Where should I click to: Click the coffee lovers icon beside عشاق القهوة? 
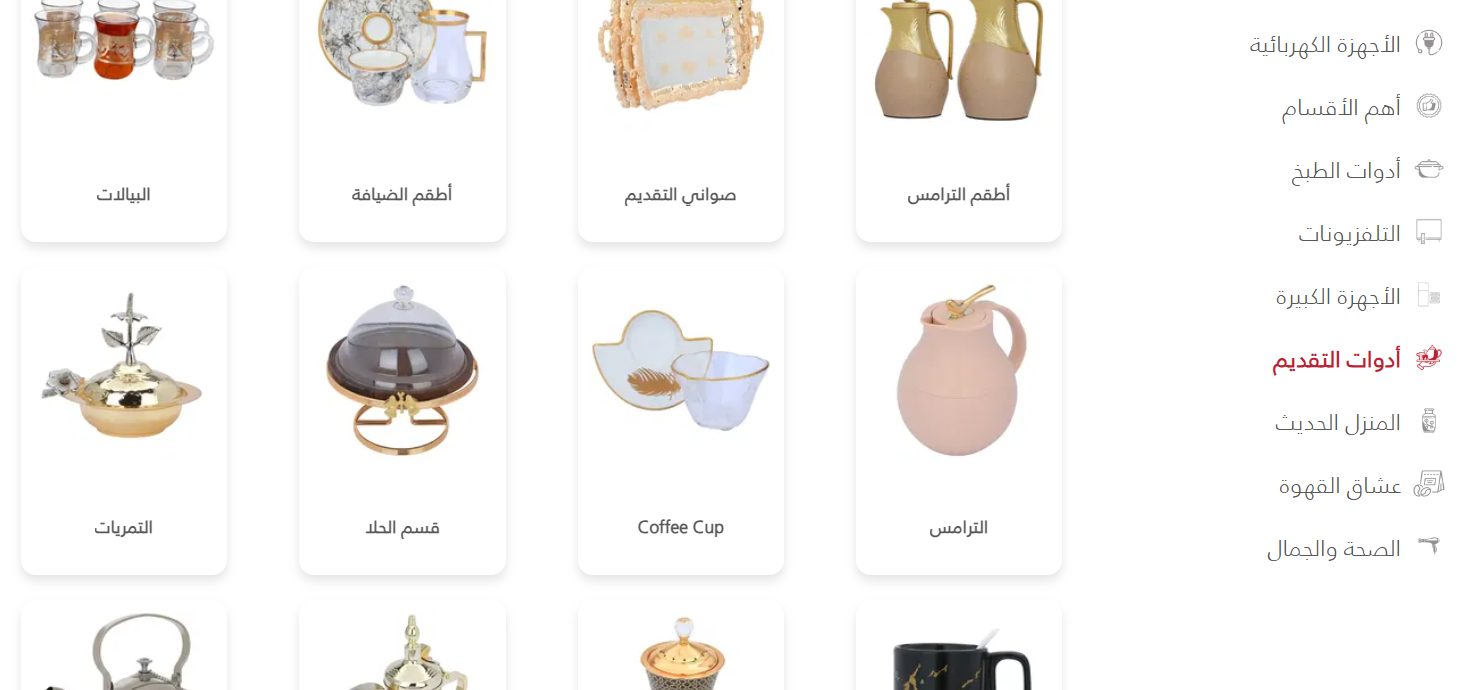tap(1429, 484)
